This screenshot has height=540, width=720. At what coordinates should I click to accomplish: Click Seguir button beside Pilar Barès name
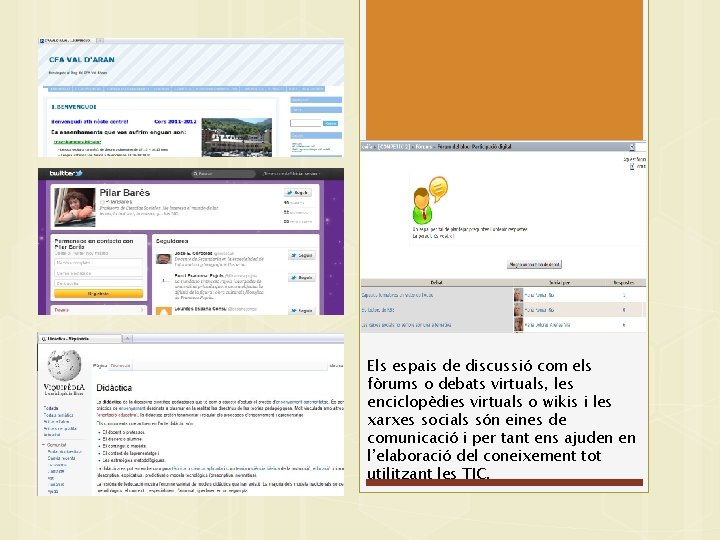(x=298, y=193)
